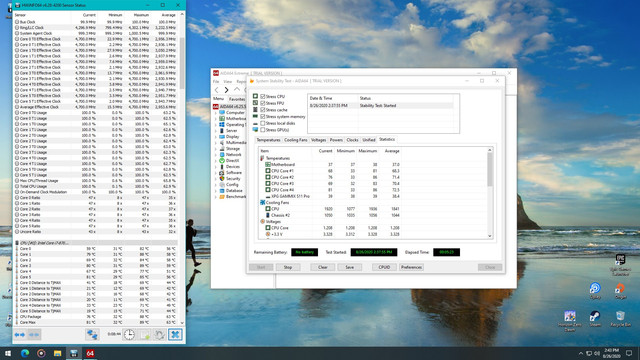This screenshot has width=640, height=360.
Task: Switch to the Unified tab
Action: click(x=369, y=140)
